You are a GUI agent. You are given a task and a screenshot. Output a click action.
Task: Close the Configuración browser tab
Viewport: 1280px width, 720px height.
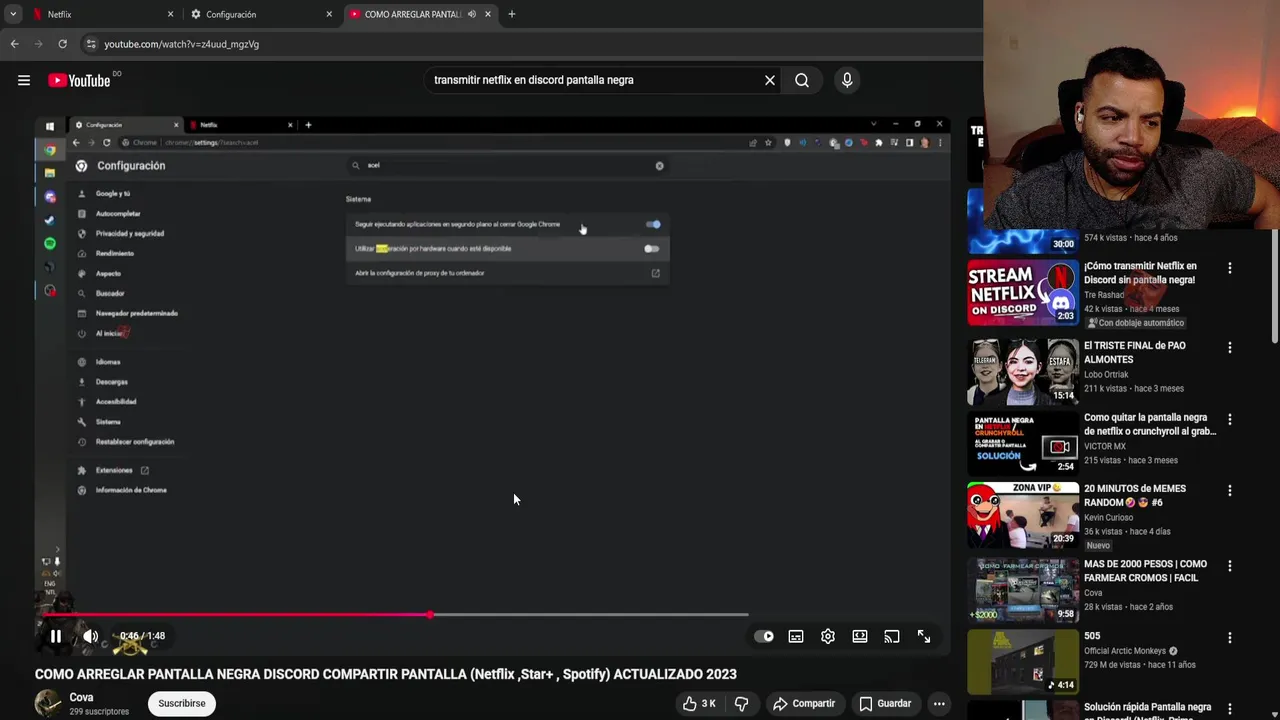click(x=329, y=14)
